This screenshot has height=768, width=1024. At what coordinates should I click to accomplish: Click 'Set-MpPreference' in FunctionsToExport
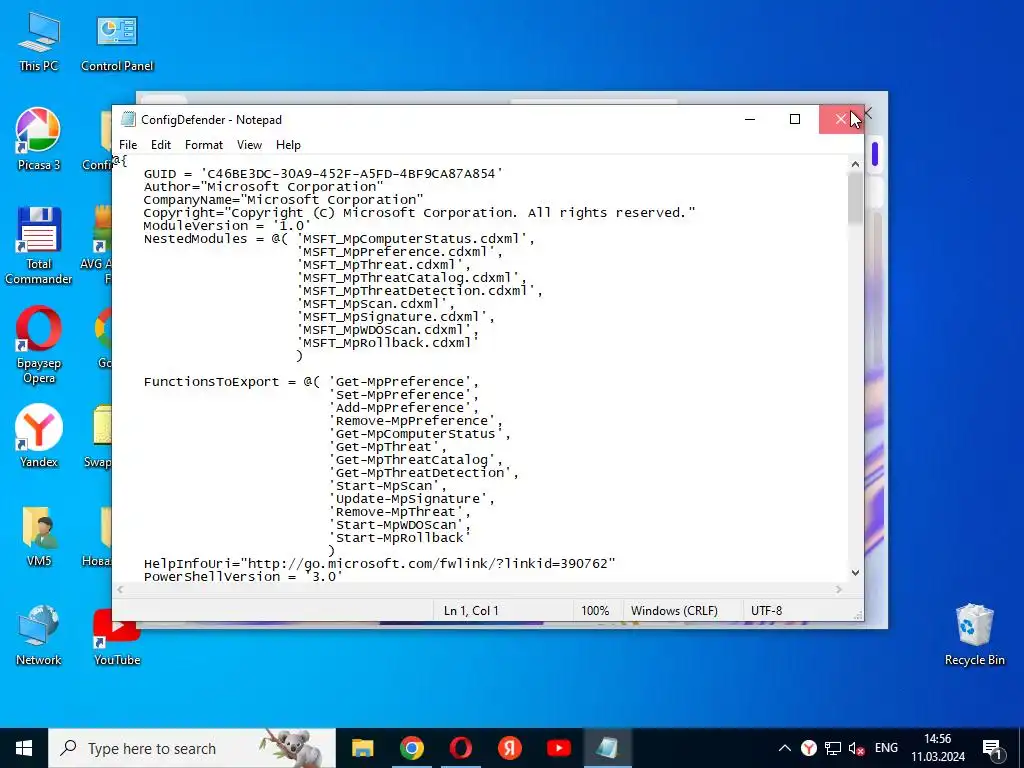point(400,394)
